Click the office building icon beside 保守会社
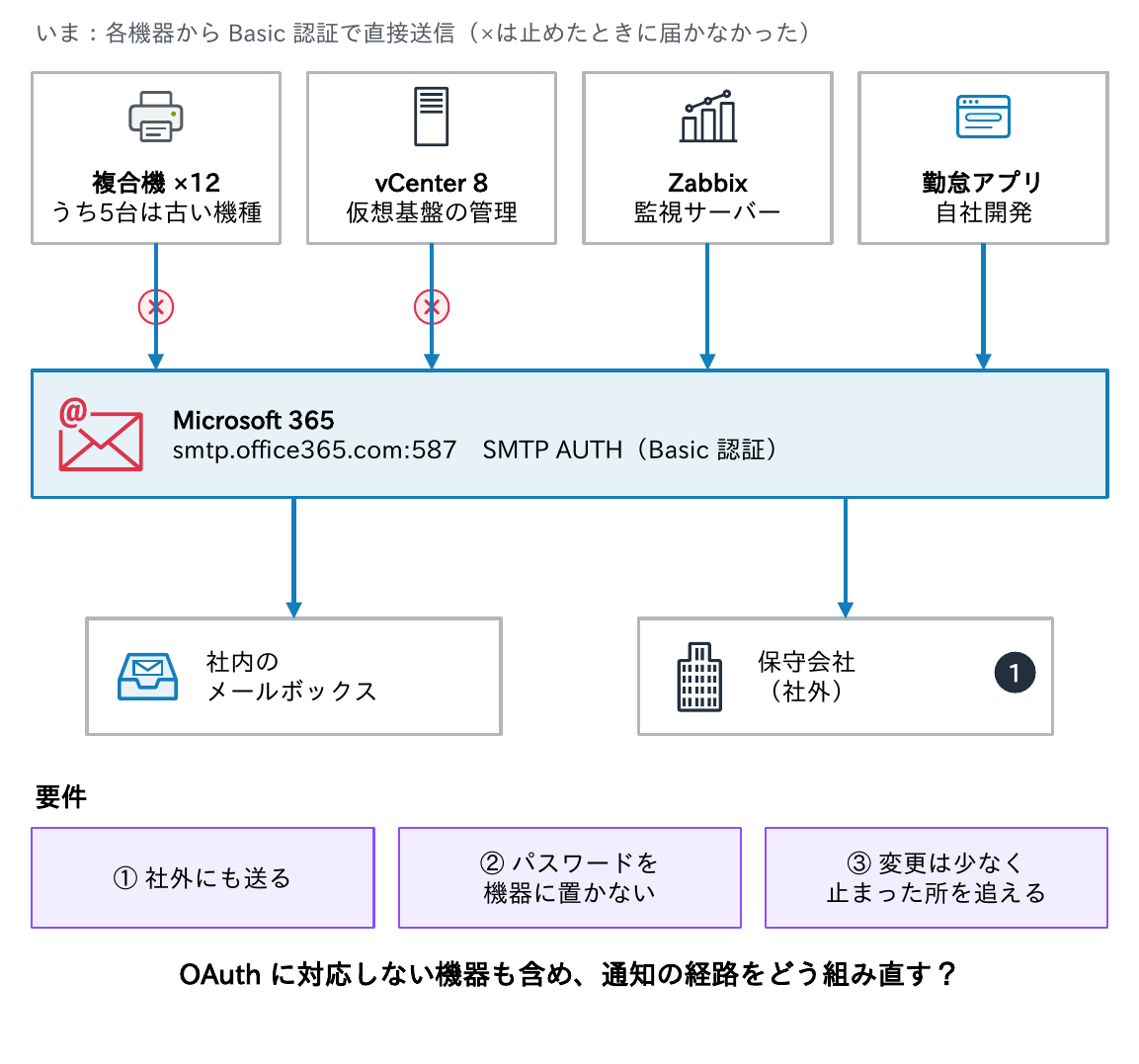Image resolution: width=1139 pixels, height=1064 pixels. click(699, 677)
